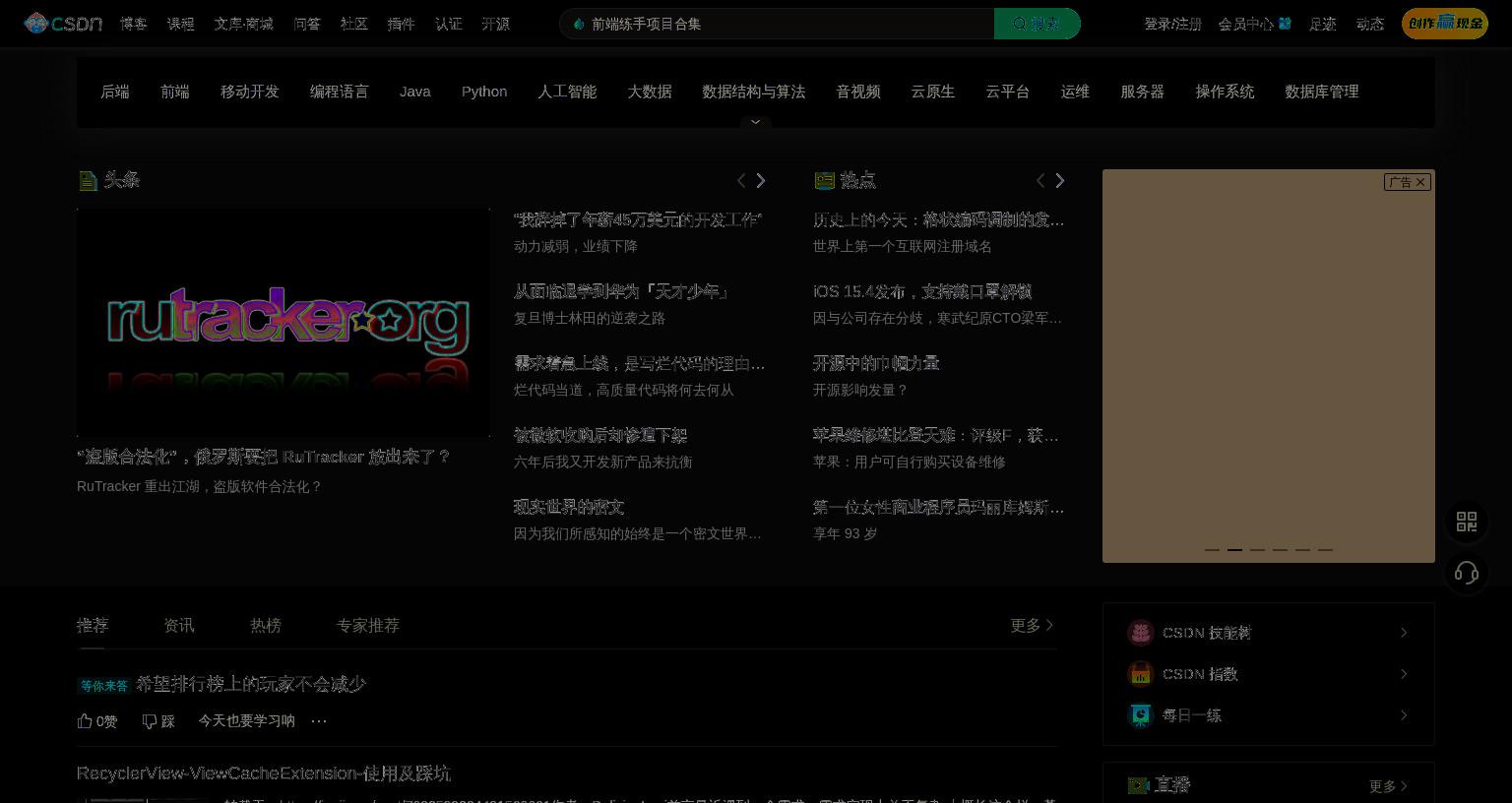Select the 数据库管理 category
1512x803 pixels.
click(1322, 92)
